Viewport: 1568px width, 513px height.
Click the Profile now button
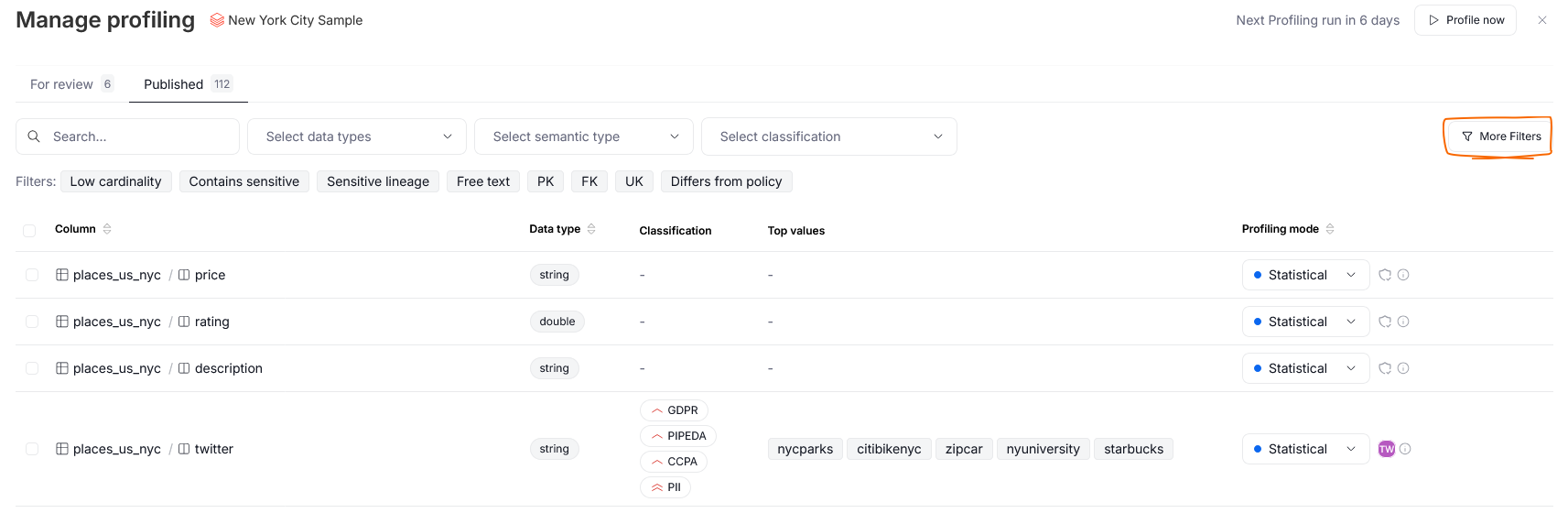pyautogui.click(x=1465, y=20)
